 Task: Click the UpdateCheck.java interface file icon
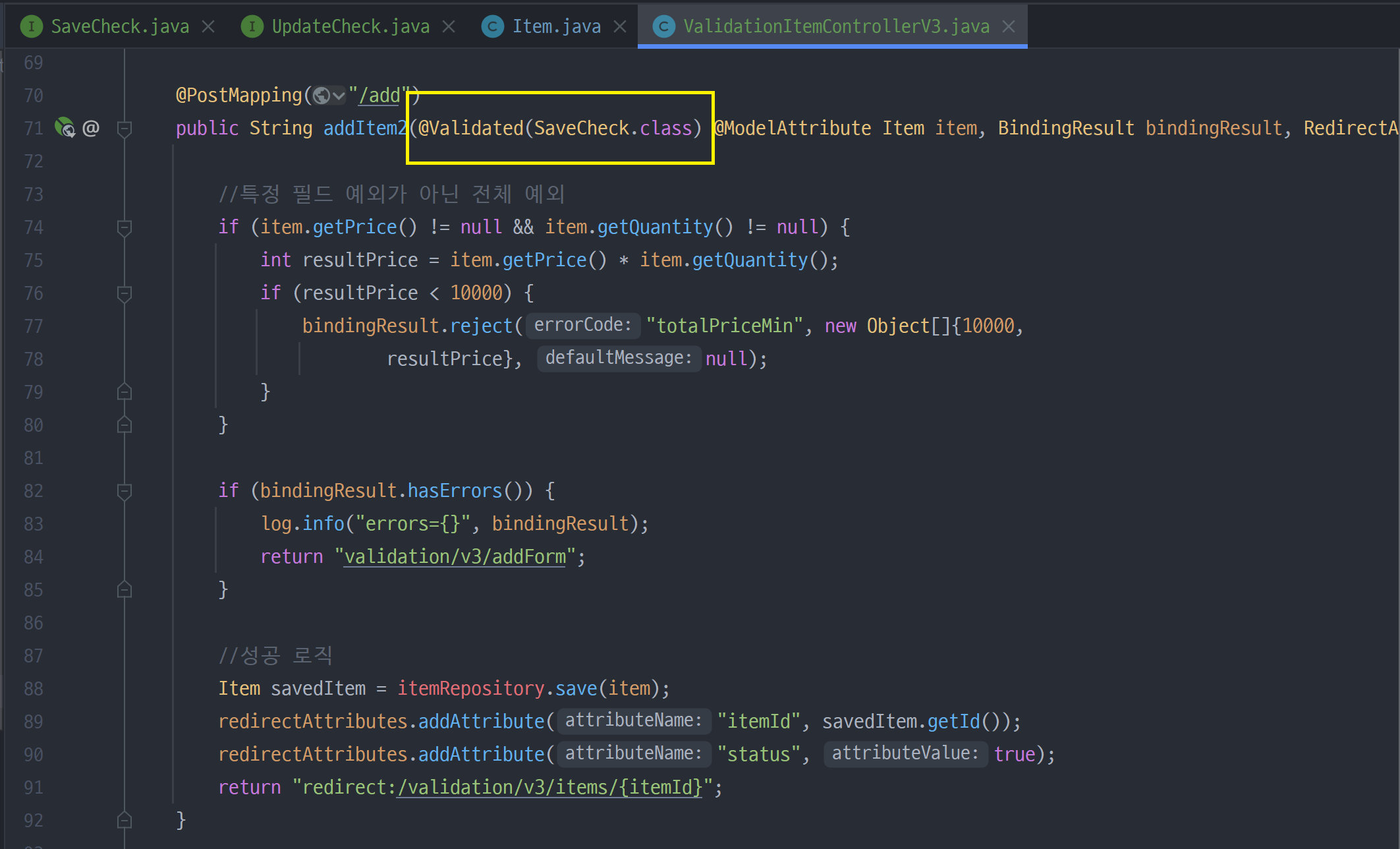coord(252,26)
